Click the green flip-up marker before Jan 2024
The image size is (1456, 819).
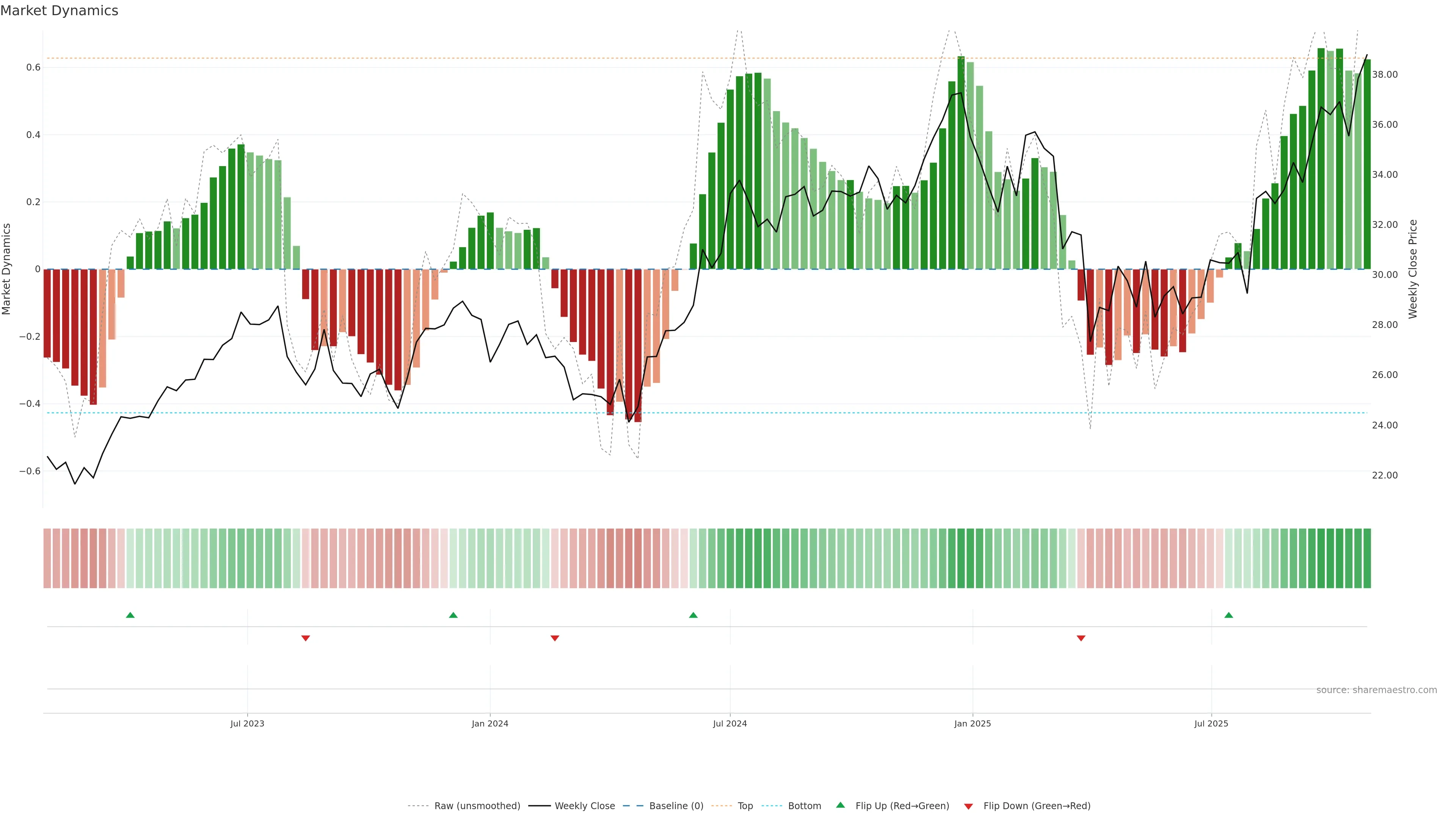pyautogui.click(x=453, y=615)
